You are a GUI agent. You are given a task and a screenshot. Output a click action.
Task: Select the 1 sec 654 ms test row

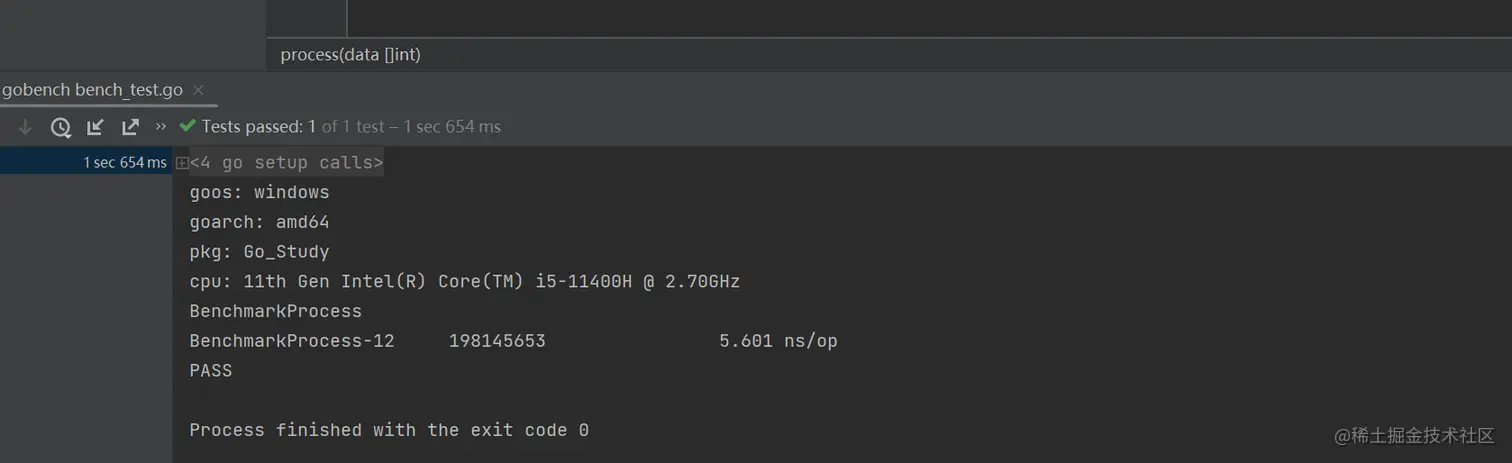(86, 162)
